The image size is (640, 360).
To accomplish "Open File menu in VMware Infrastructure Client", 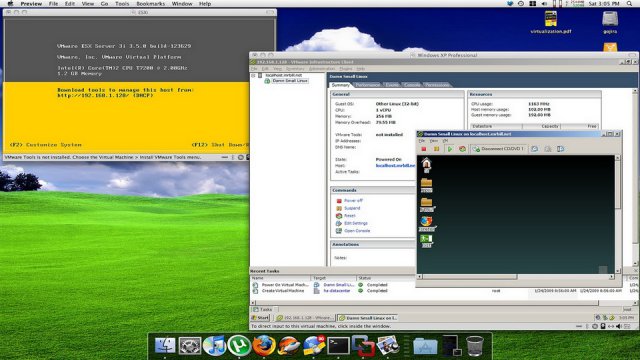I will pos(254,69).
